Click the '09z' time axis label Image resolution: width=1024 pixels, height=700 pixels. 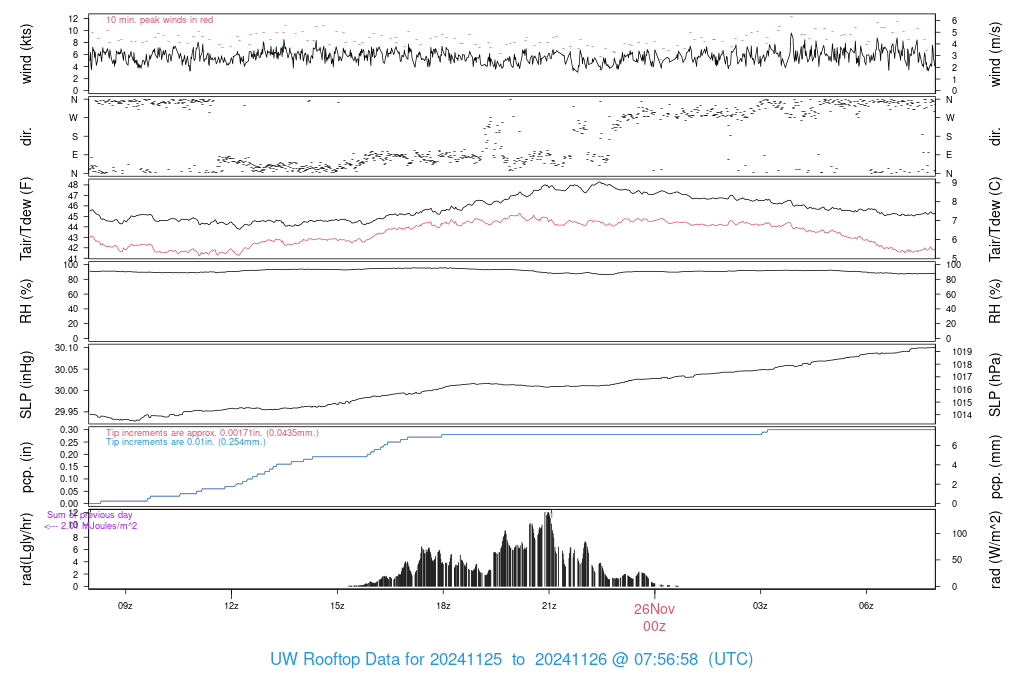125,606
